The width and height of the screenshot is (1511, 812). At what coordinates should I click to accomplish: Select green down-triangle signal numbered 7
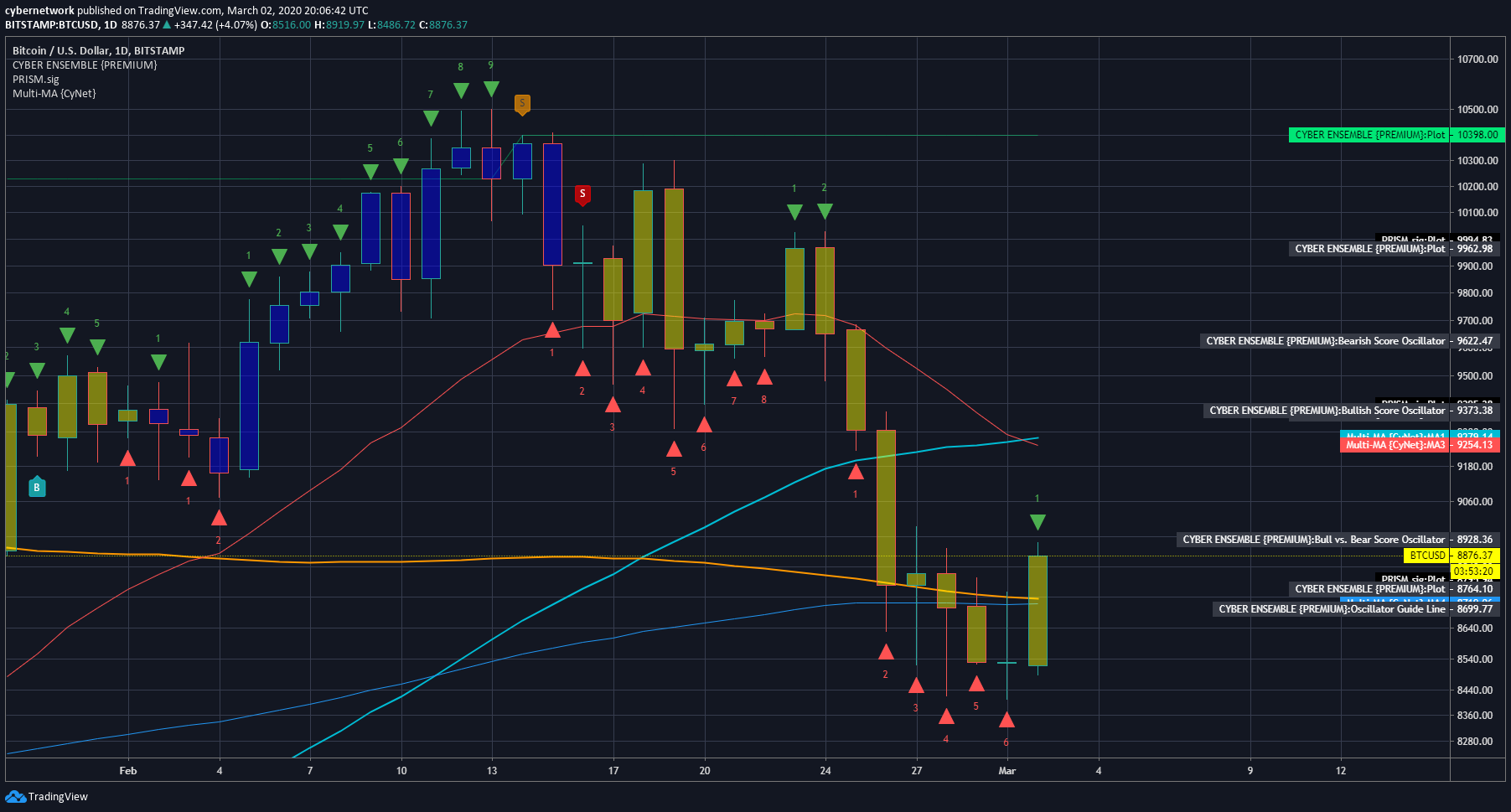coord(431,117)
